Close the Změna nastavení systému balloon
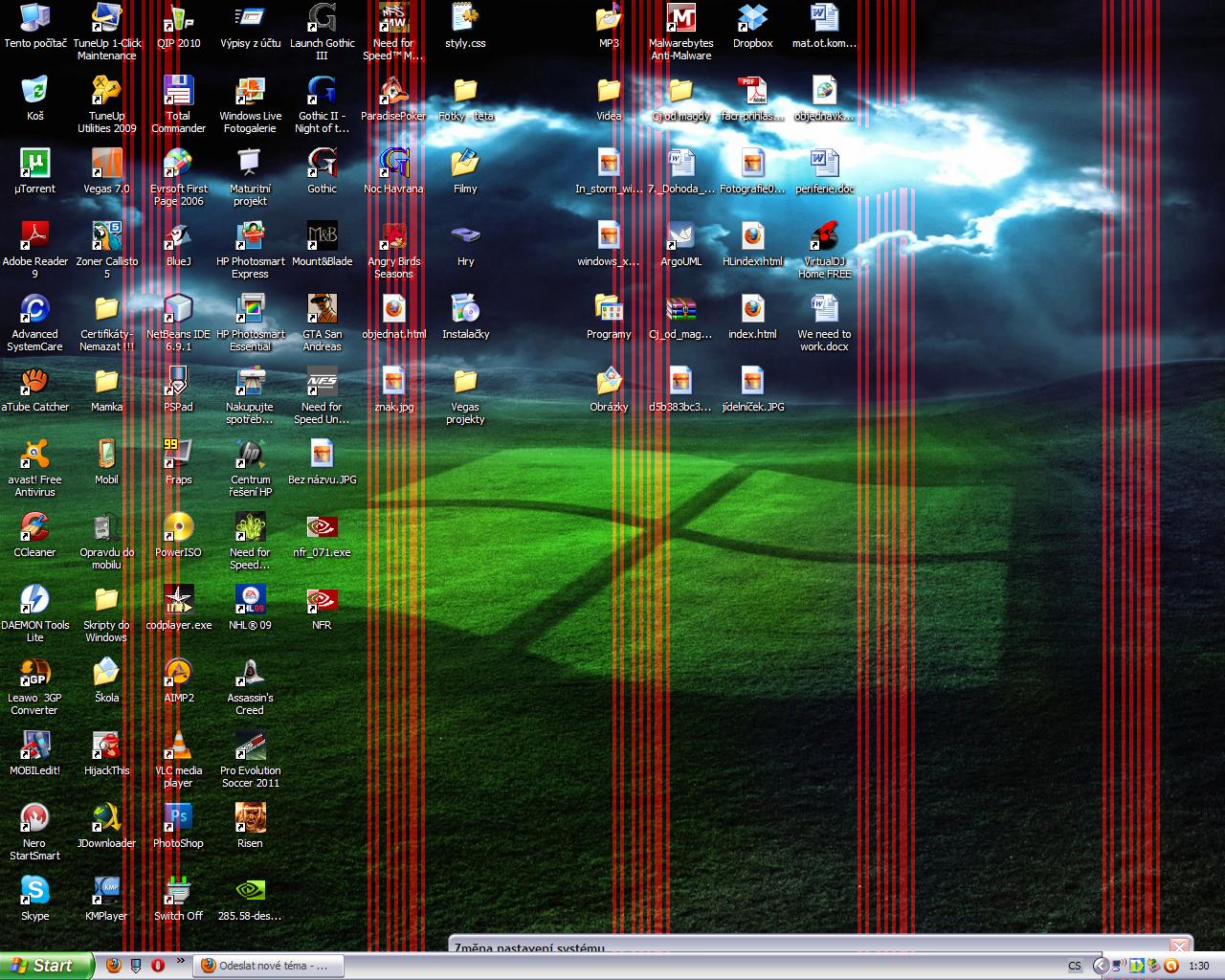 [x=1179, y=946]
